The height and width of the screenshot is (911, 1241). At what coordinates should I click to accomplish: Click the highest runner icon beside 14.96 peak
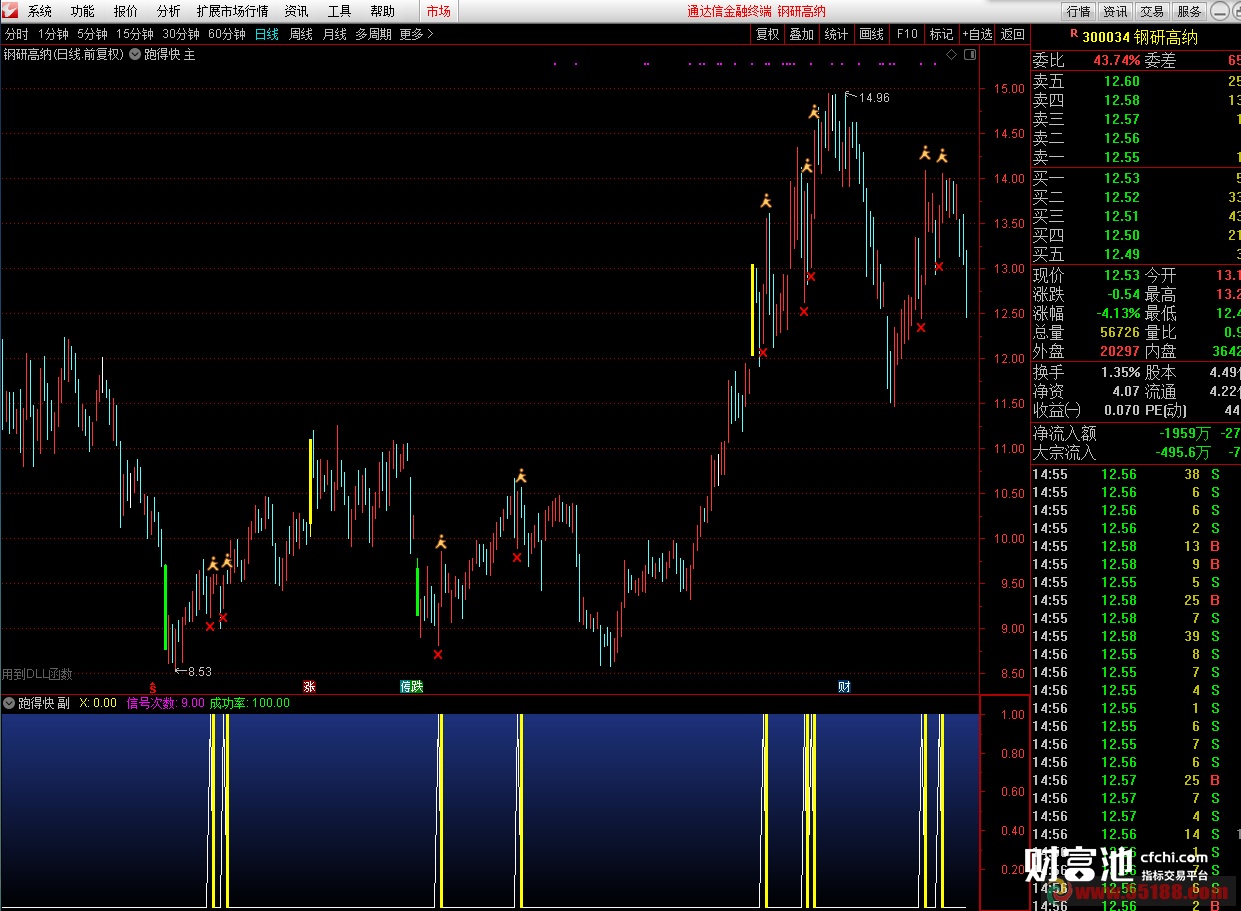pyautogui.click(x=814, y=112)
